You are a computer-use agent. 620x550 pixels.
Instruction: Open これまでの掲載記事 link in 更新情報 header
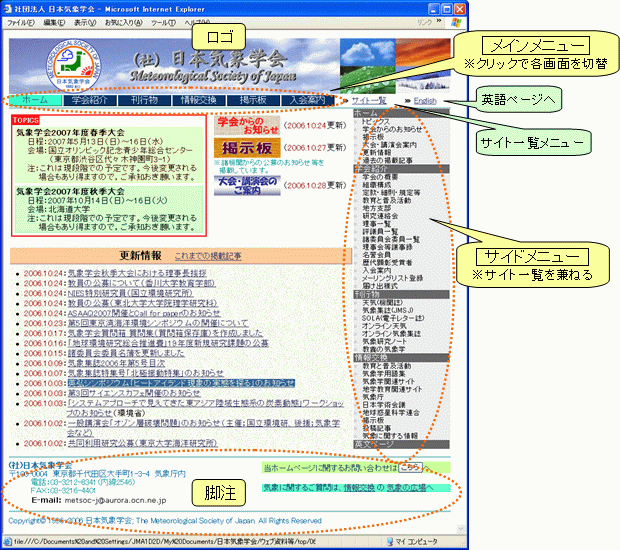208,256
